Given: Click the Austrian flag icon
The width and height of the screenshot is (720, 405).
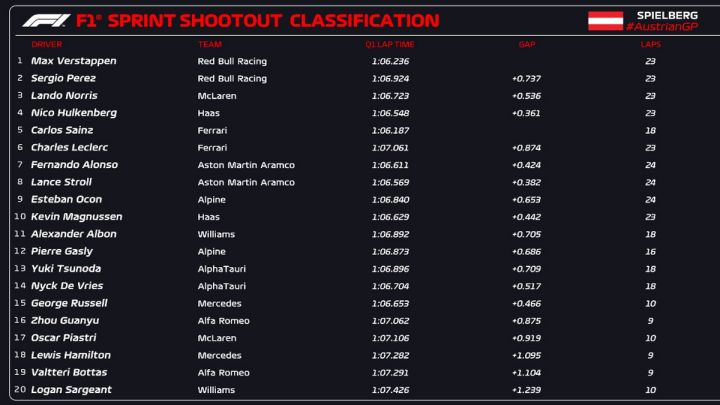Looking at the screenshot, I should coord(604,20).
